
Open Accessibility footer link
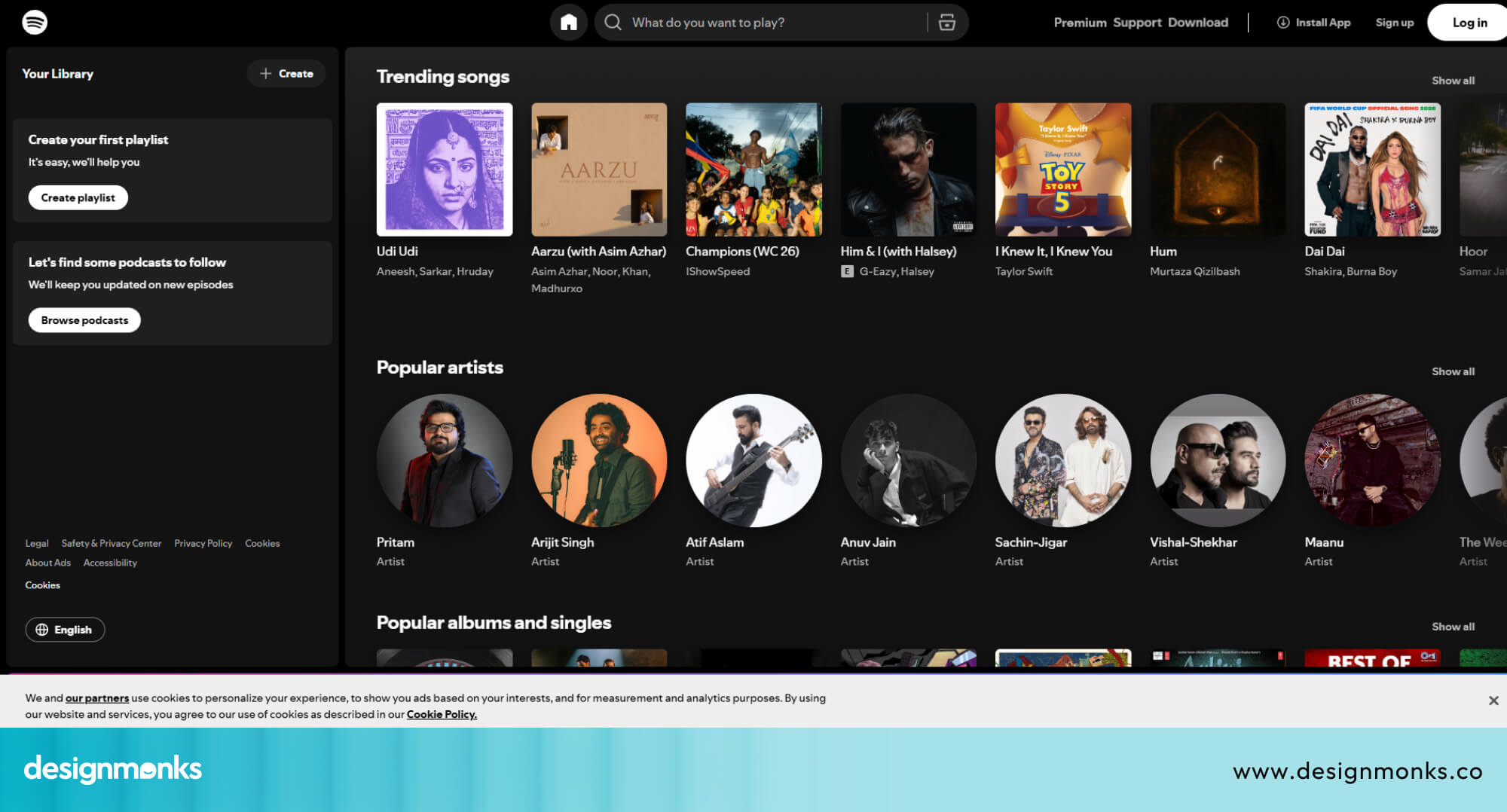[x=110, y=563]
